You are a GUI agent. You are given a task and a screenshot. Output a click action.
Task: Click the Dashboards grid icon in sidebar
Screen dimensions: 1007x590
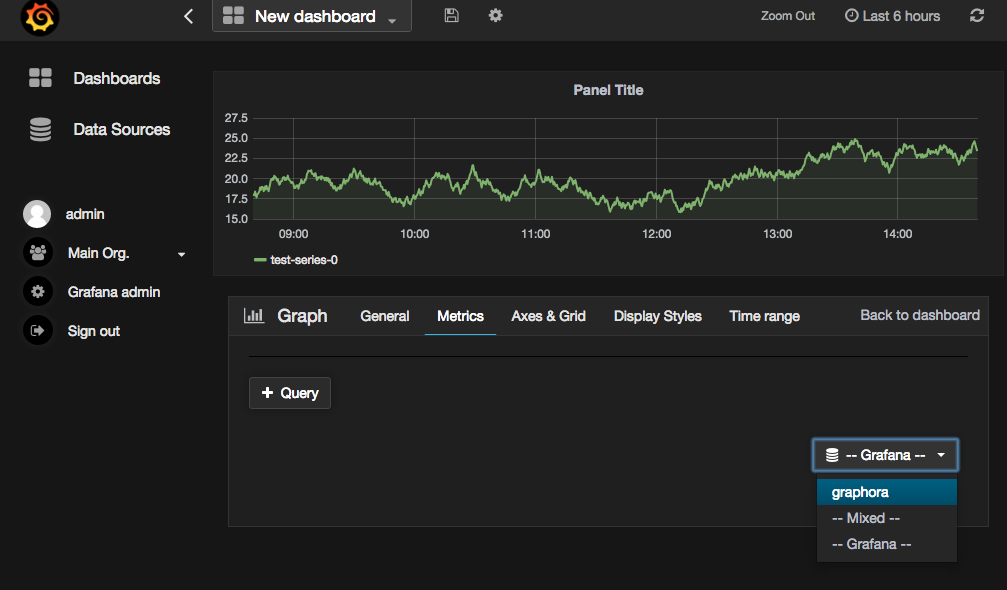[40, 78]
